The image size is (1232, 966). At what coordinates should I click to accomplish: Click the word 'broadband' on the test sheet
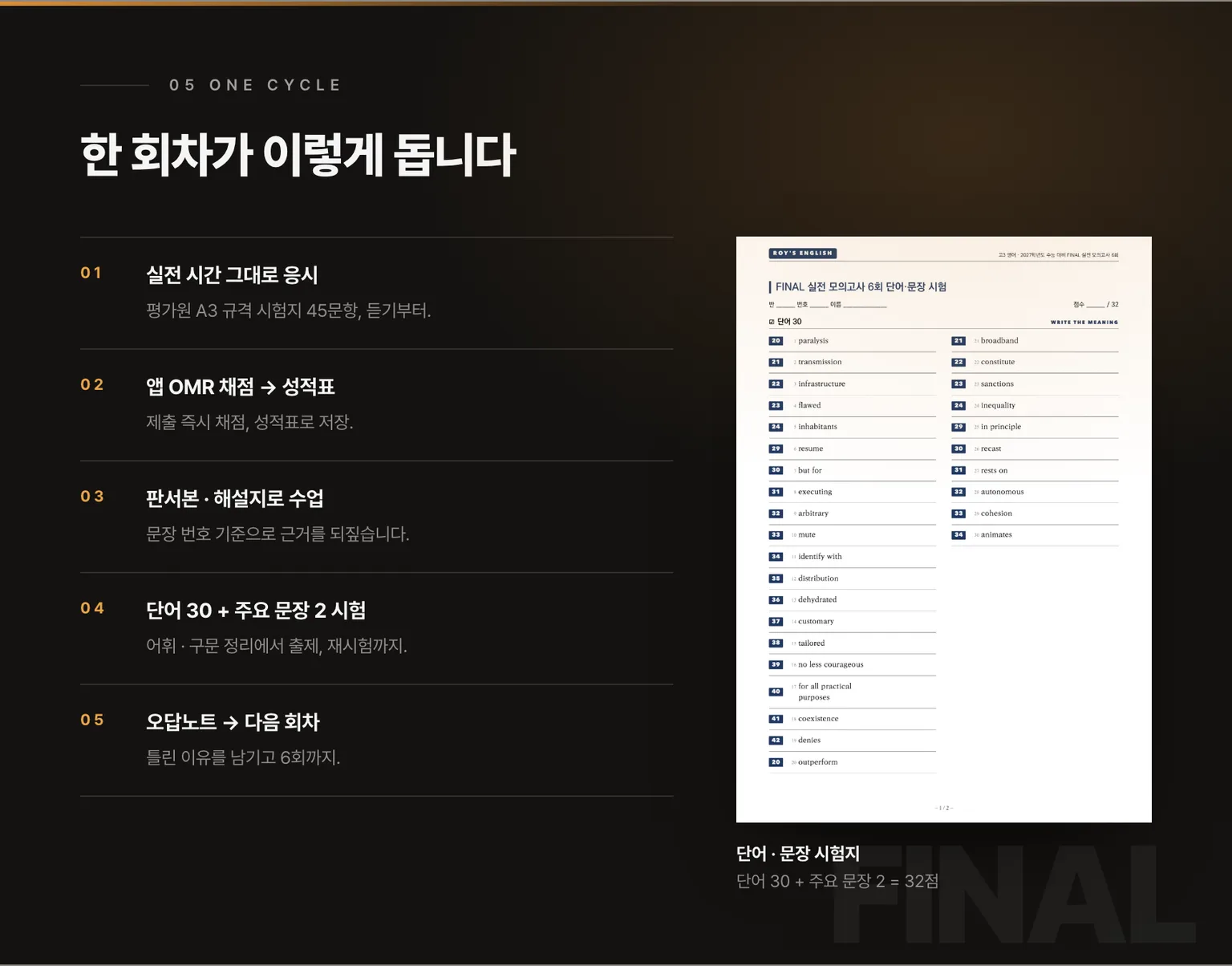999,341
